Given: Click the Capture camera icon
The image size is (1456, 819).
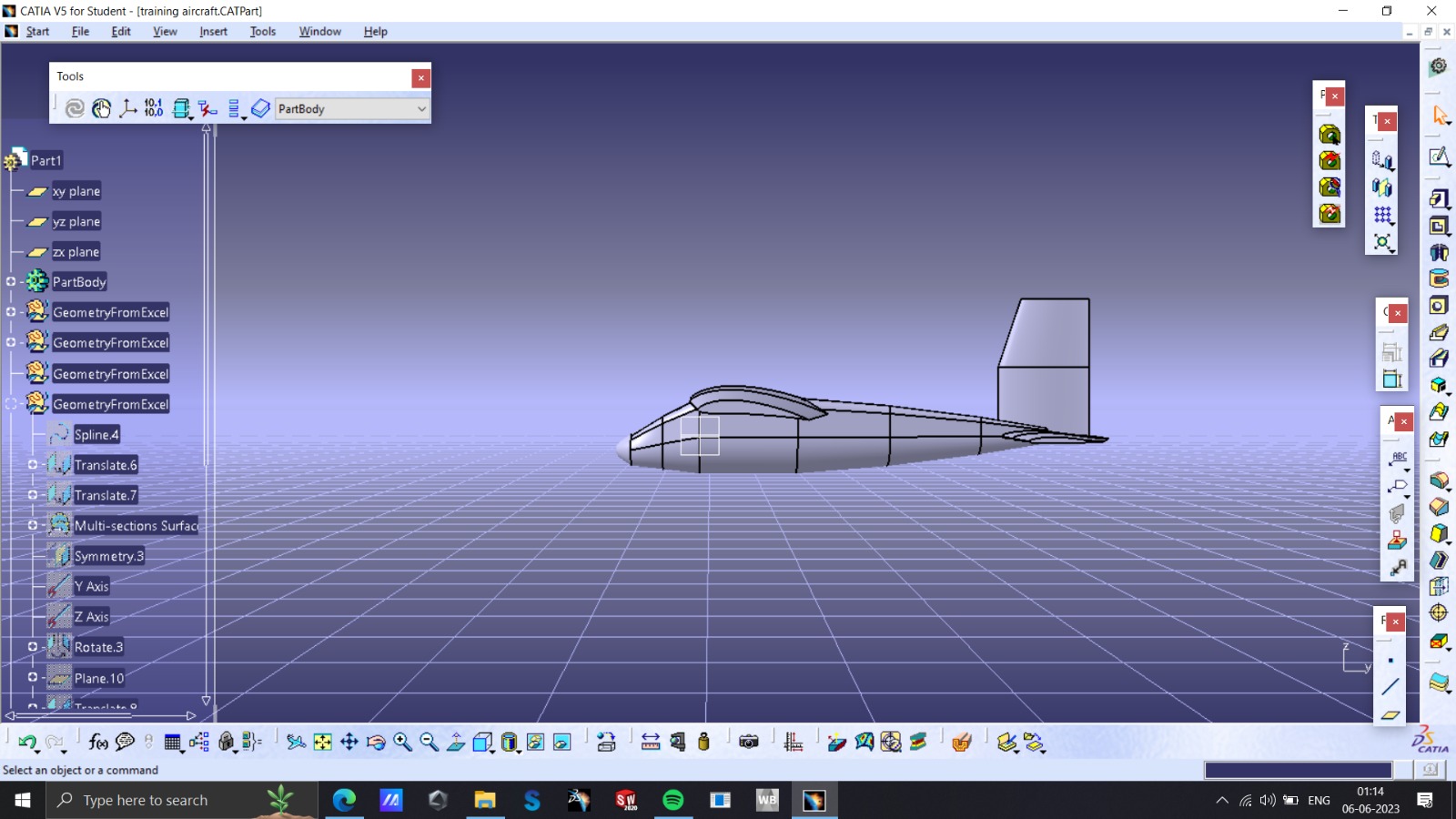Looking at the screenshot, I should 748,743.
